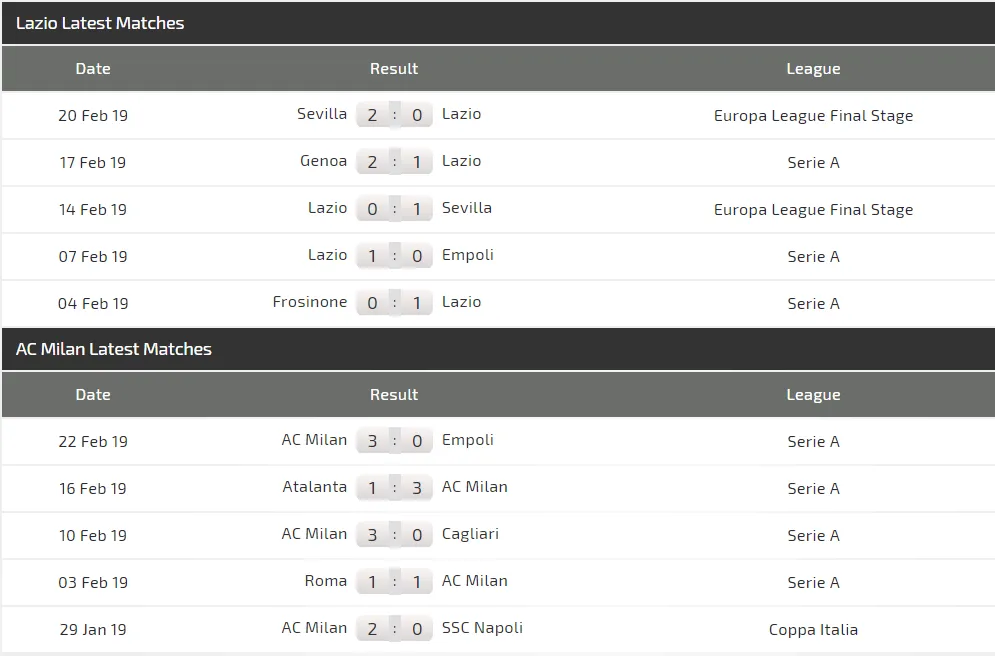Click the AC Milan Latest Matches header
The image size is (995, 656).
point(114,349)
